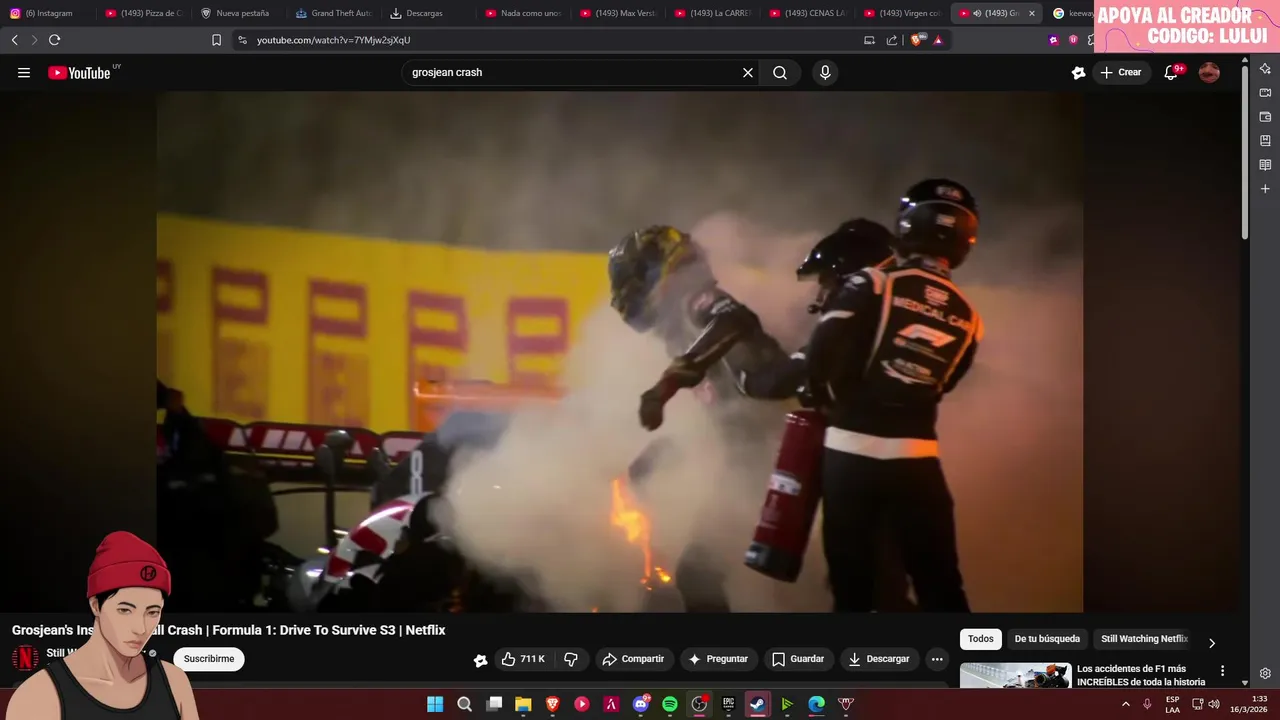Switch to the La CARRER tab

pyautogui.click(x=713, y=13)
